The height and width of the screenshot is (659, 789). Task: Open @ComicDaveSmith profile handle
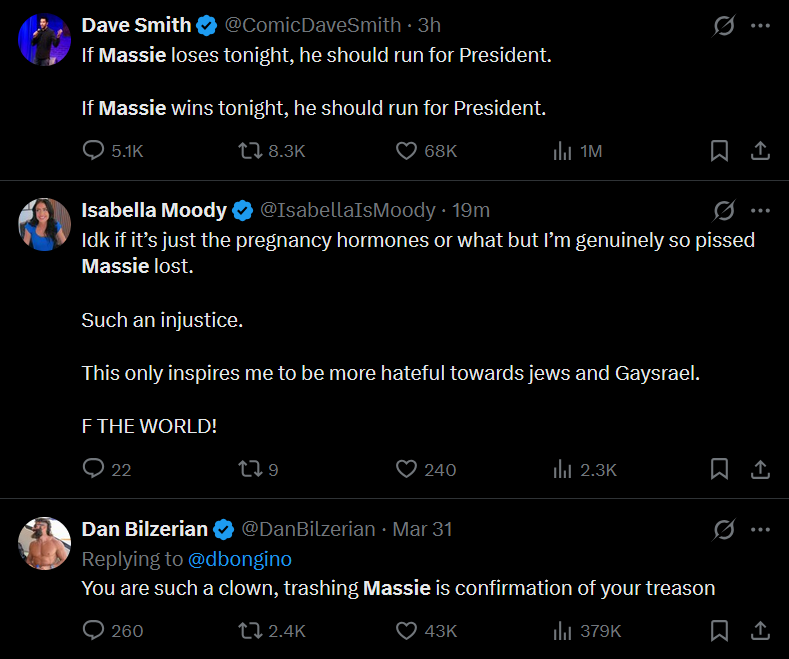click(312, 25)
